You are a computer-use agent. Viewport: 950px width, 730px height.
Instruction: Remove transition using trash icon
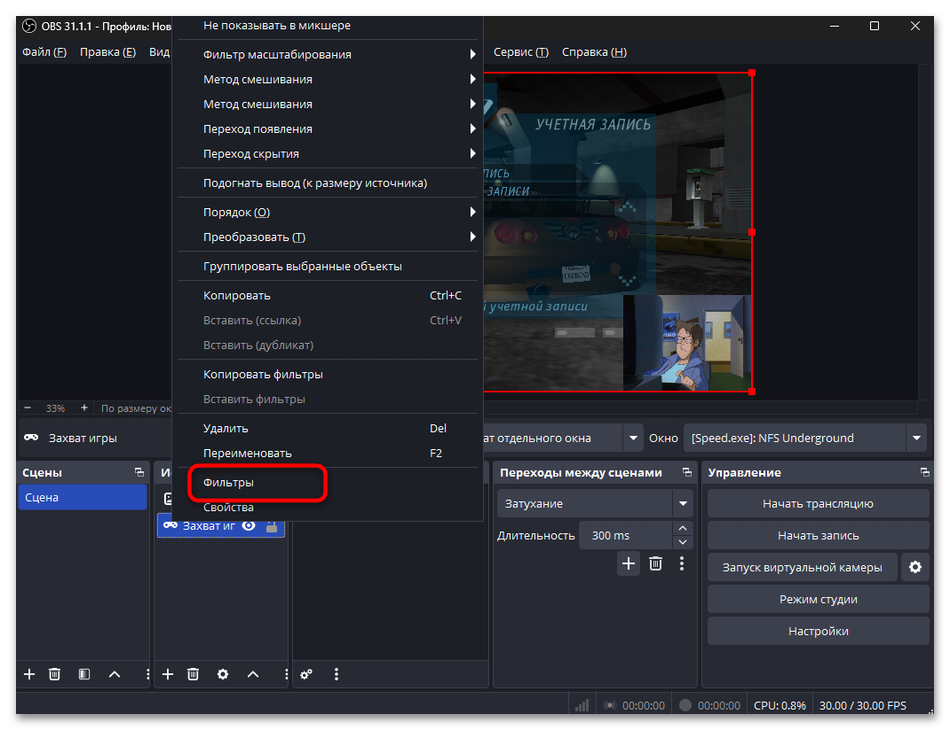[x=656, y=564]
